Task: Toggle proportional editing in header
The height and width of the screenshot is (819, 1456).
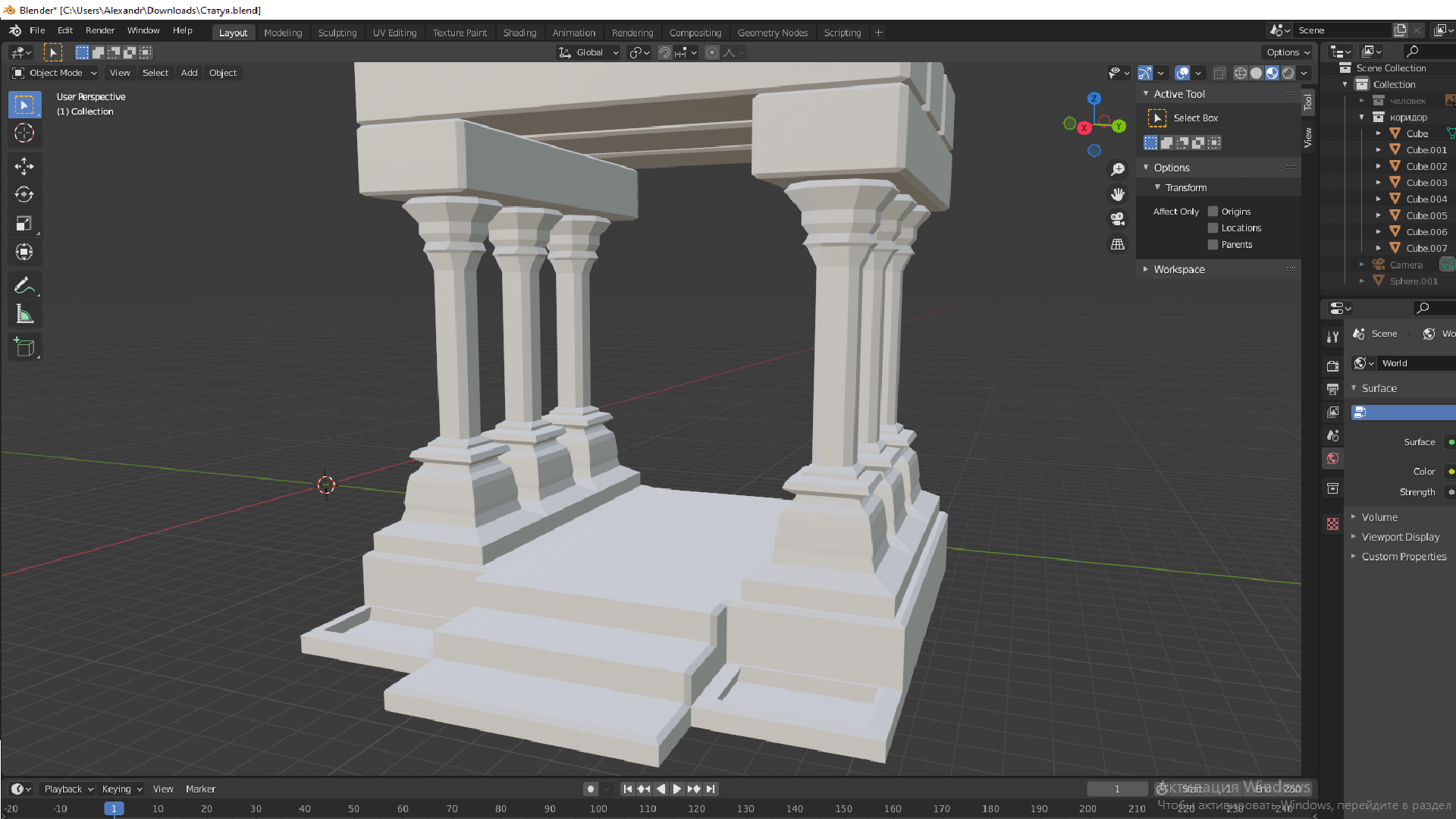Action: pos(711,52)
